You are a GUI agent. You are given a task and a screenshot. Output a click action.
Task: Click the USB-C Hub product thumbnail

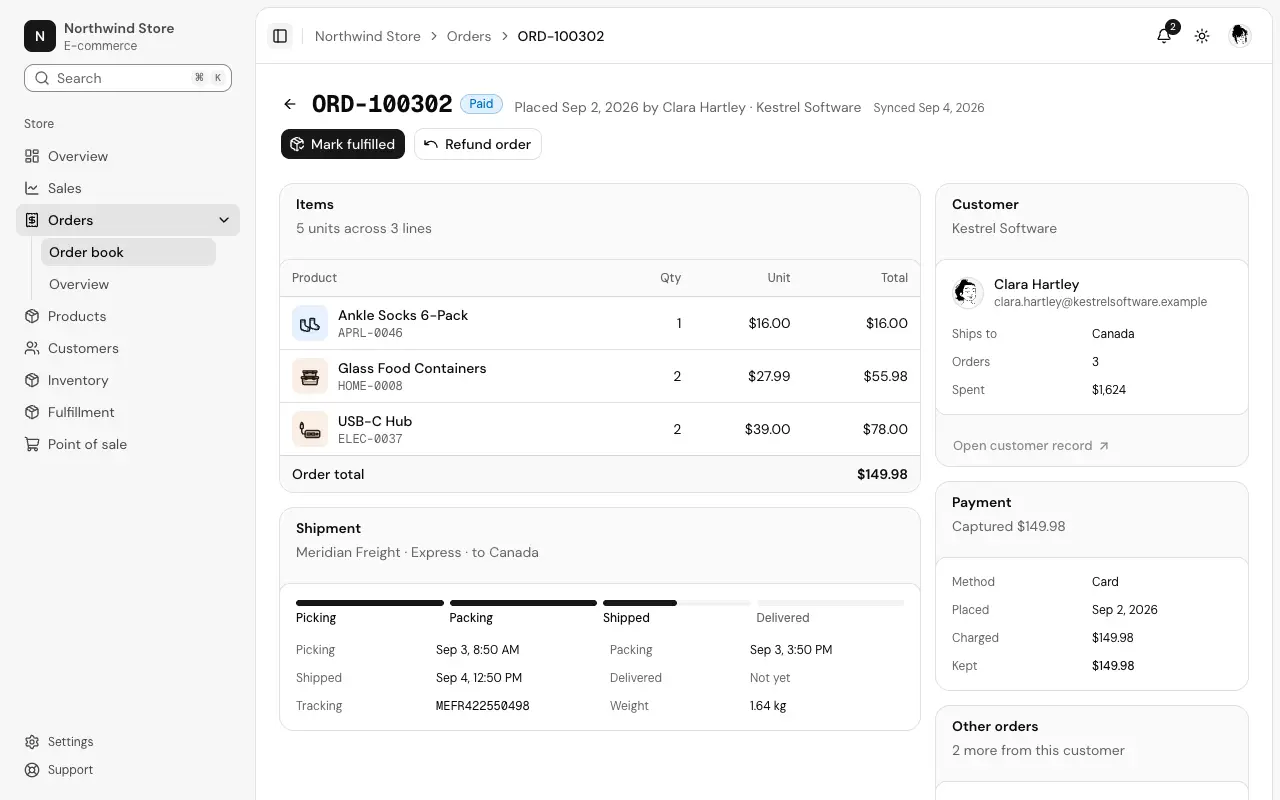pyautogui.click(x=310, y=429)
